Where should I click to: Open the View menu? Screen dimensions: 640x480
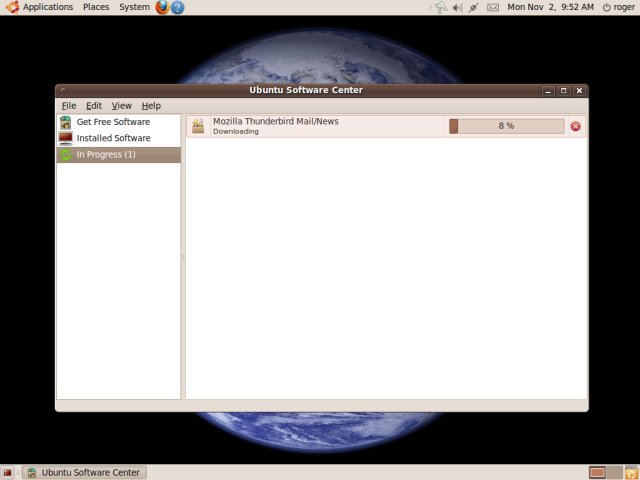pos(122,106)
